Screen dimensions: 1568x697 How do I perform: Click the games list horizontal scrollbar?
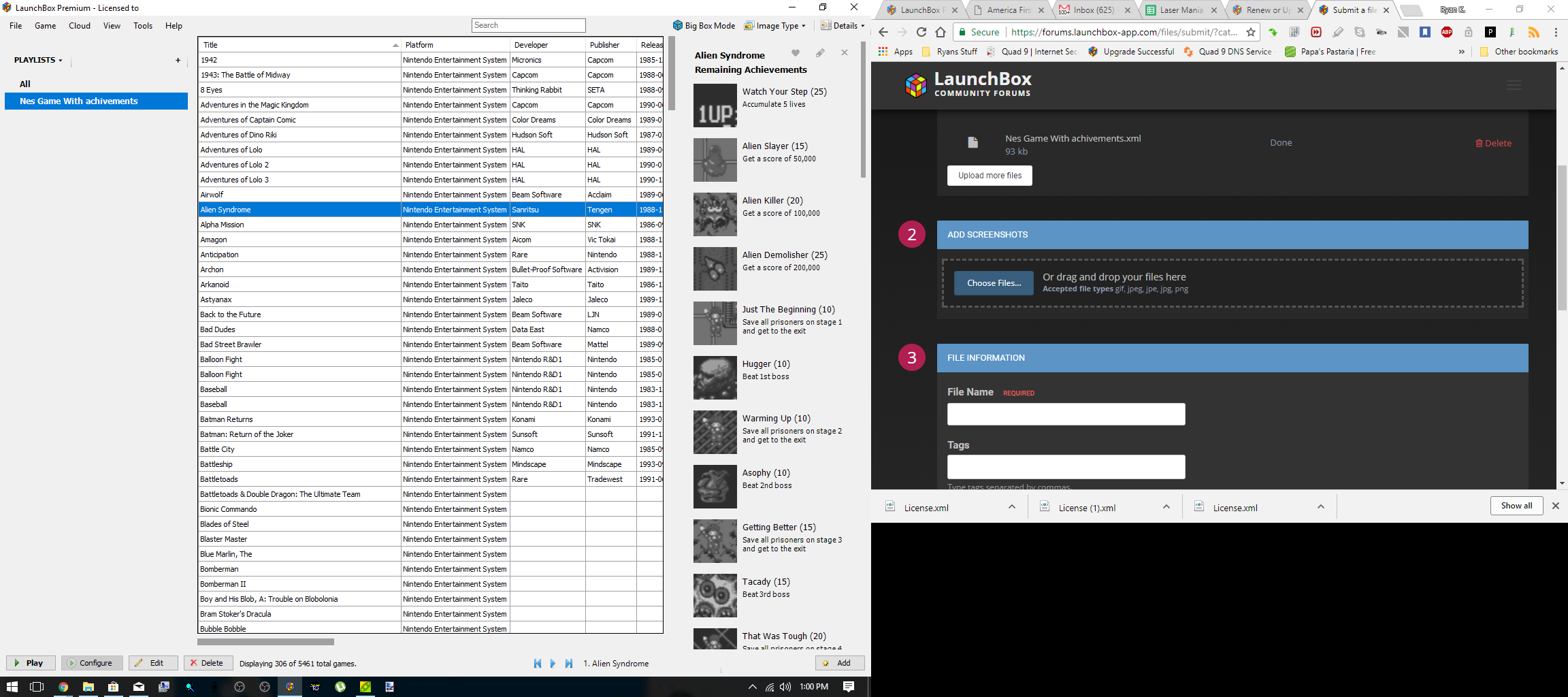point(265,641)
